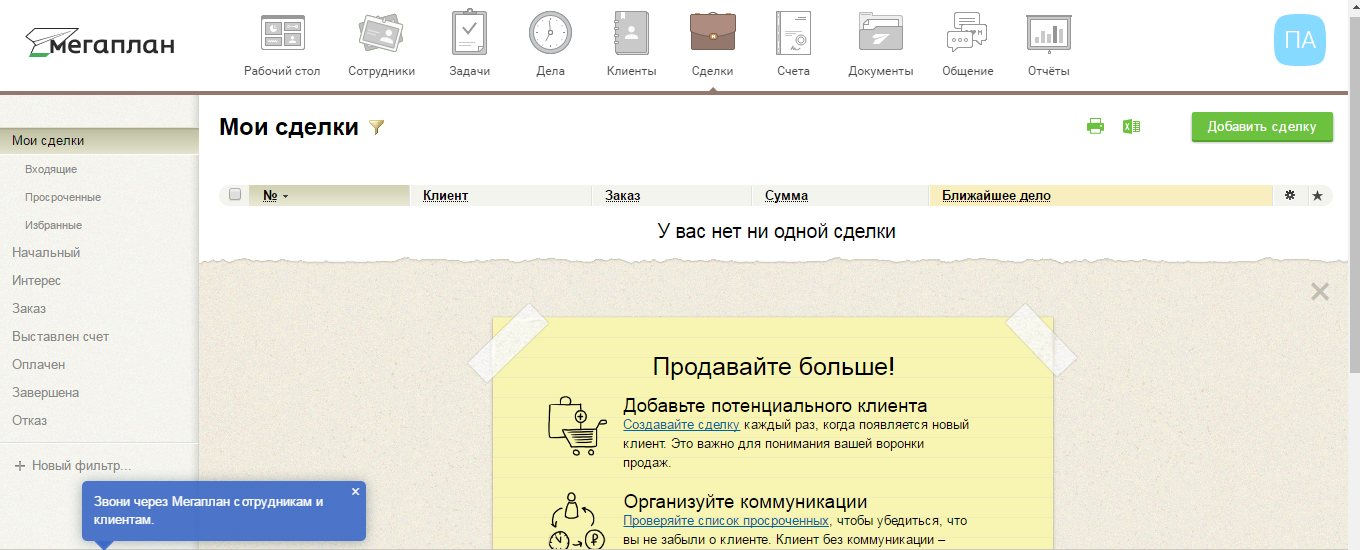The height and width of the screenshot is (550, 1360).
Task: Select Оплачен stage filter
Action: pos(38,365)
